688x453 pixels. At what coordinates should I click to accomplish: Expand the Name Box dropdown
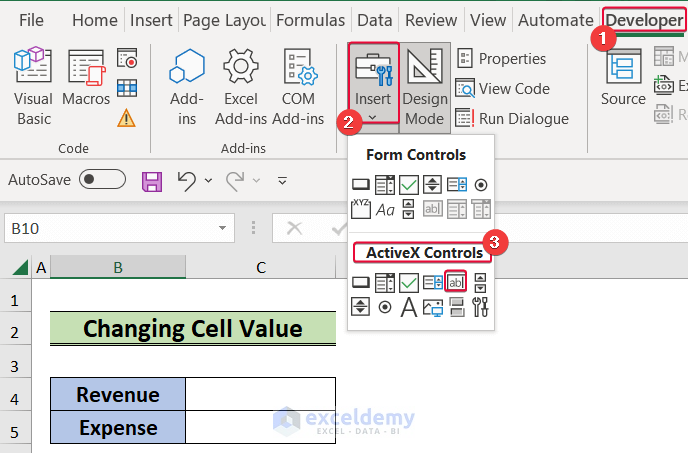click(x=222, y=228)
